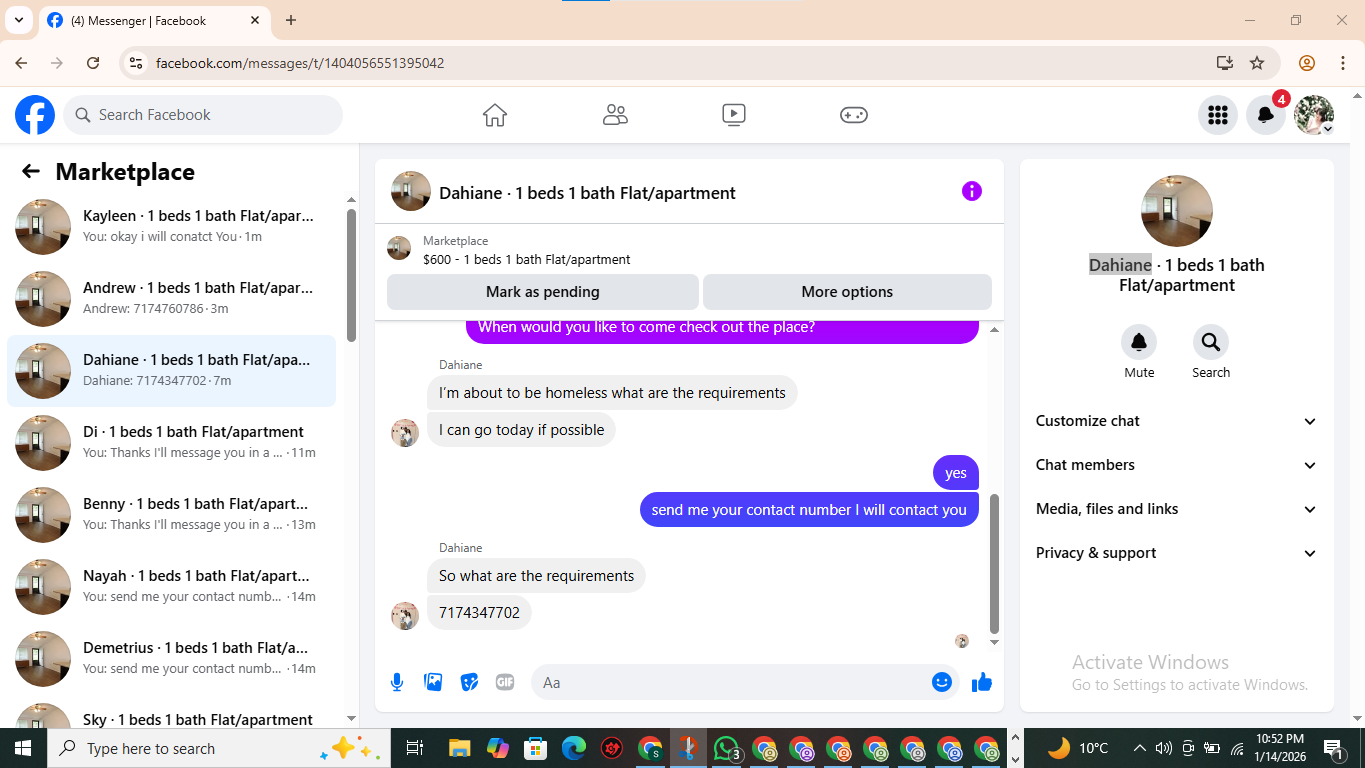
Task: Open Windows Start menu
Action: pos(23,748)
